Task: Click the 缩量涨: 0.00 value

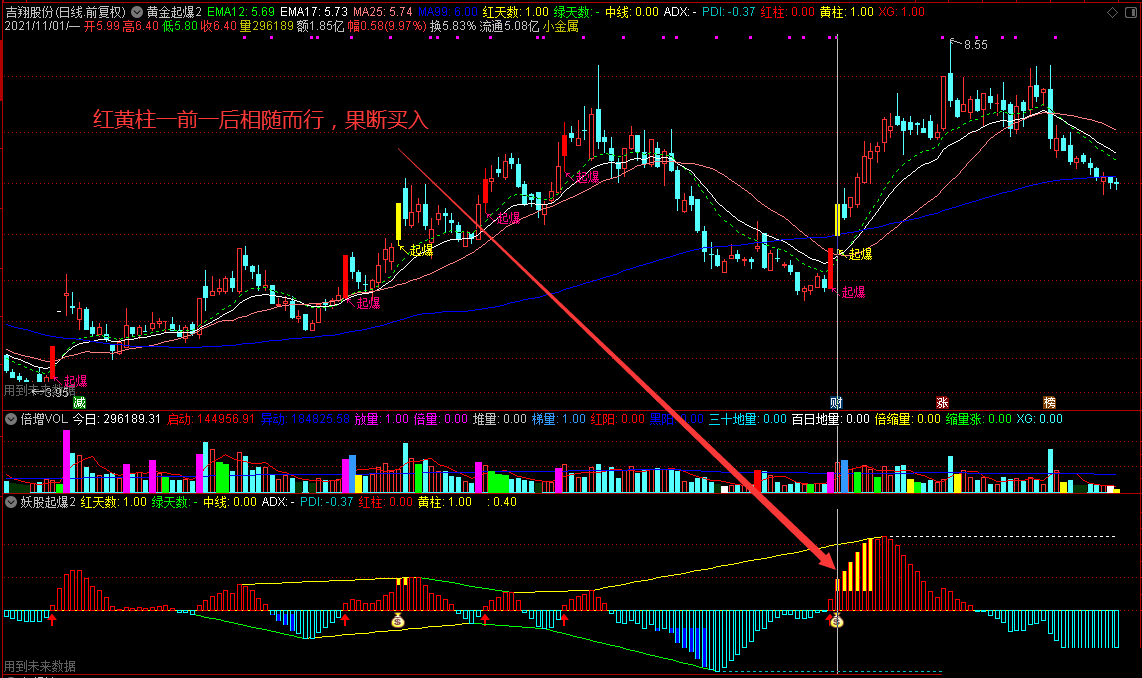Action: coord(979,419)
